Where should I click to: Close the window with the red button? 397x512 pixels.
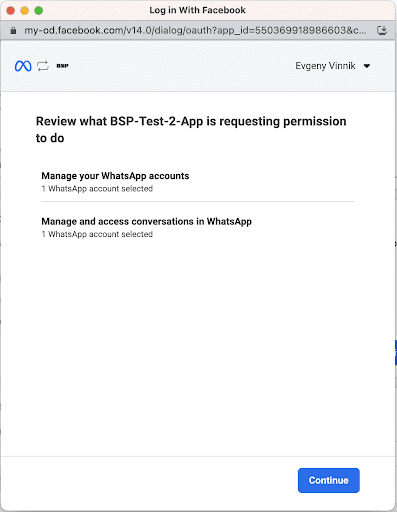click(11, 10)
